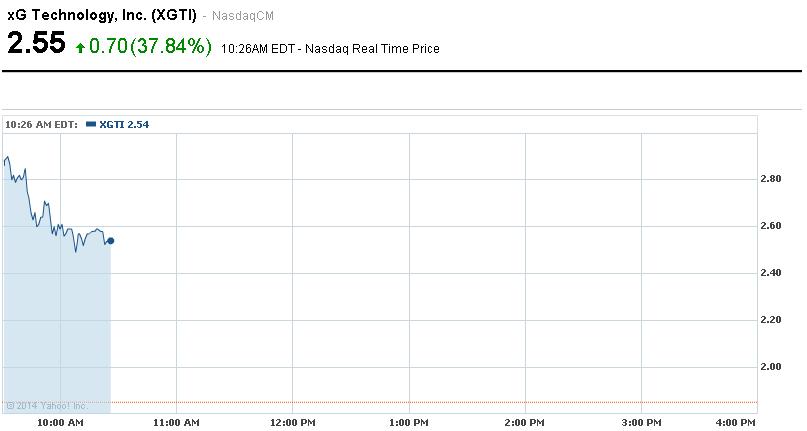
Task: Click the 12:00 PM time axis label
Action: 292,423
